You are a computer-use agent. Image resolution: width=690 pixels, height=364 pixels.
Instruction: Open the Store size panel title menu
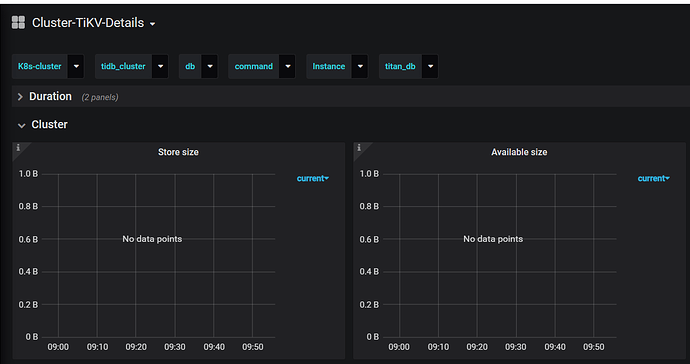click(178, 152)
